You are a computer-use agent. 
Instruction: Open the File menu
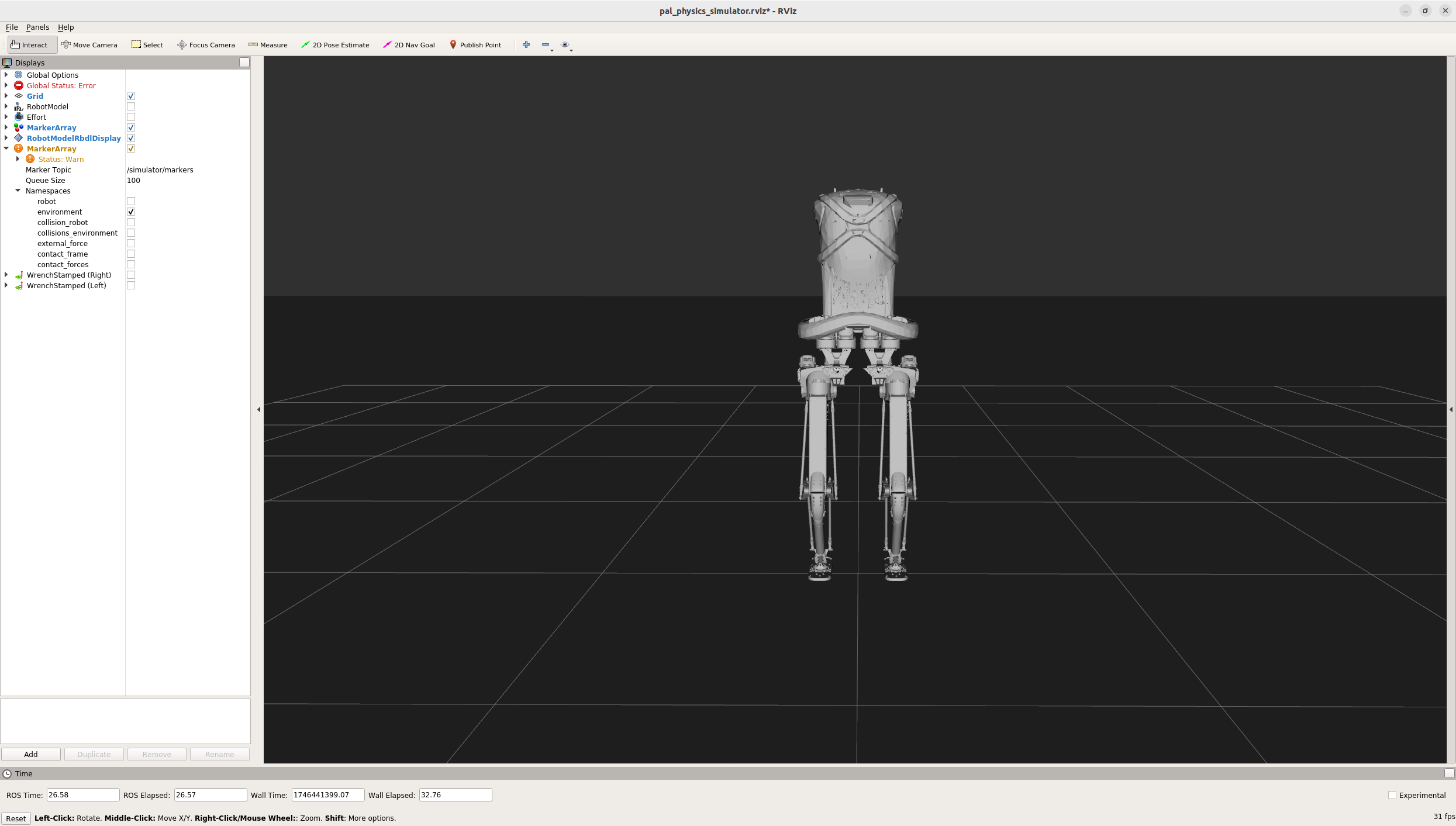[x=12, y=27]
